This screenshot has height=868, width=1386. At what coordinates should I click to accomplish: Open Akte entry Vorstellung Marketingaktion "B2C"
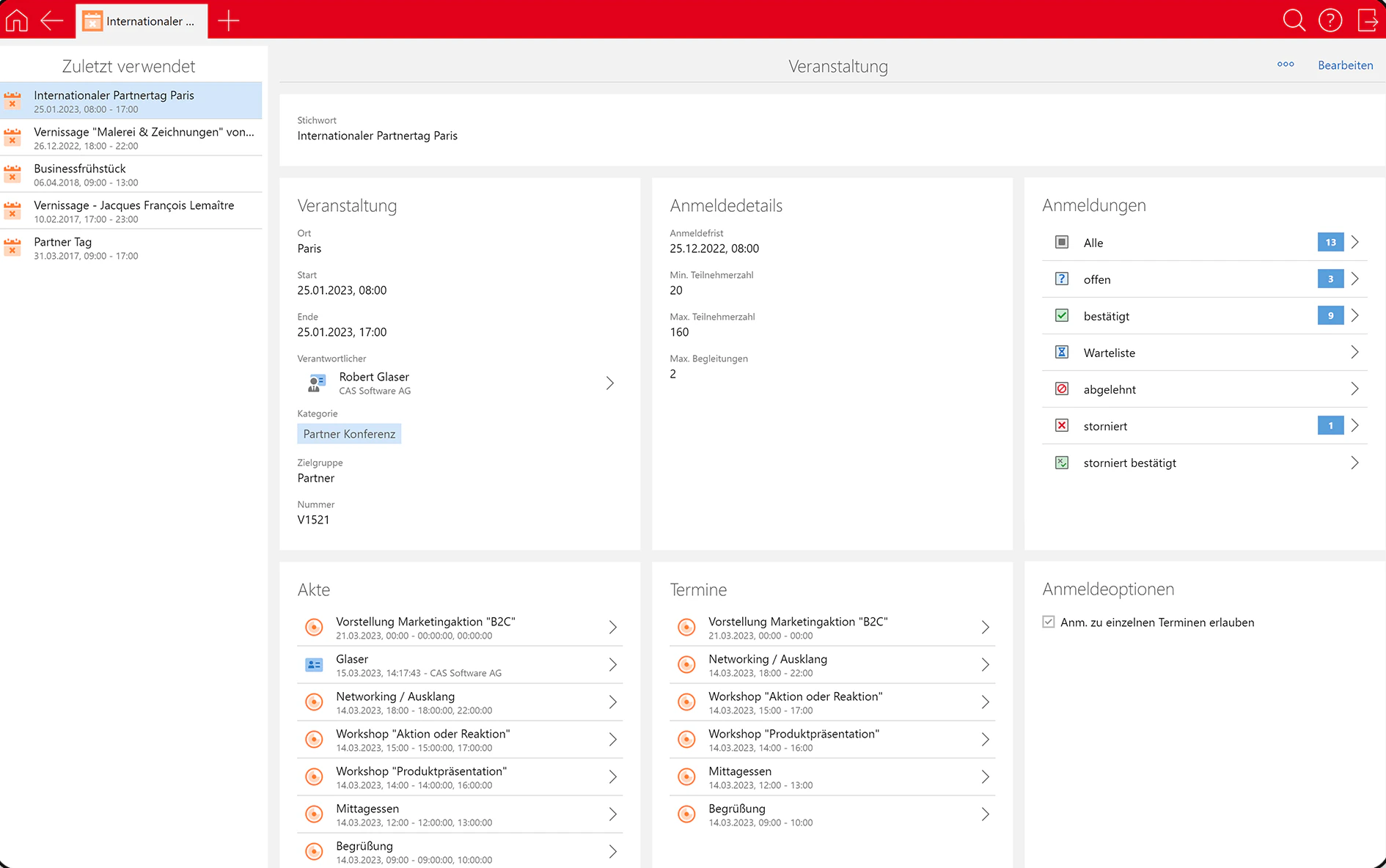point(460,628)
